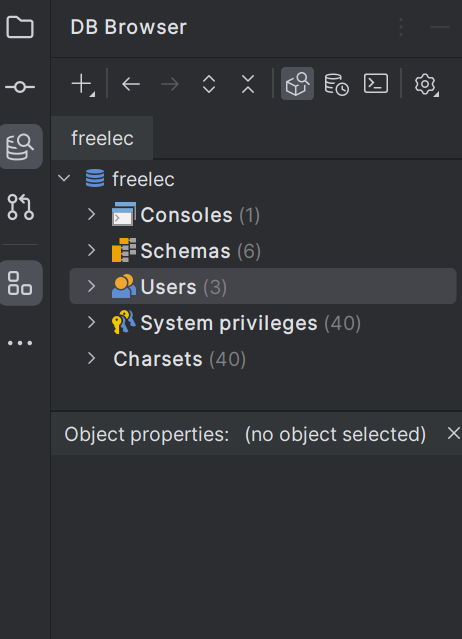Image resolution: width=462 pixels, height=639 pixels.
Task: Collapse all tree nodes icon
Action: coord(248,84)
